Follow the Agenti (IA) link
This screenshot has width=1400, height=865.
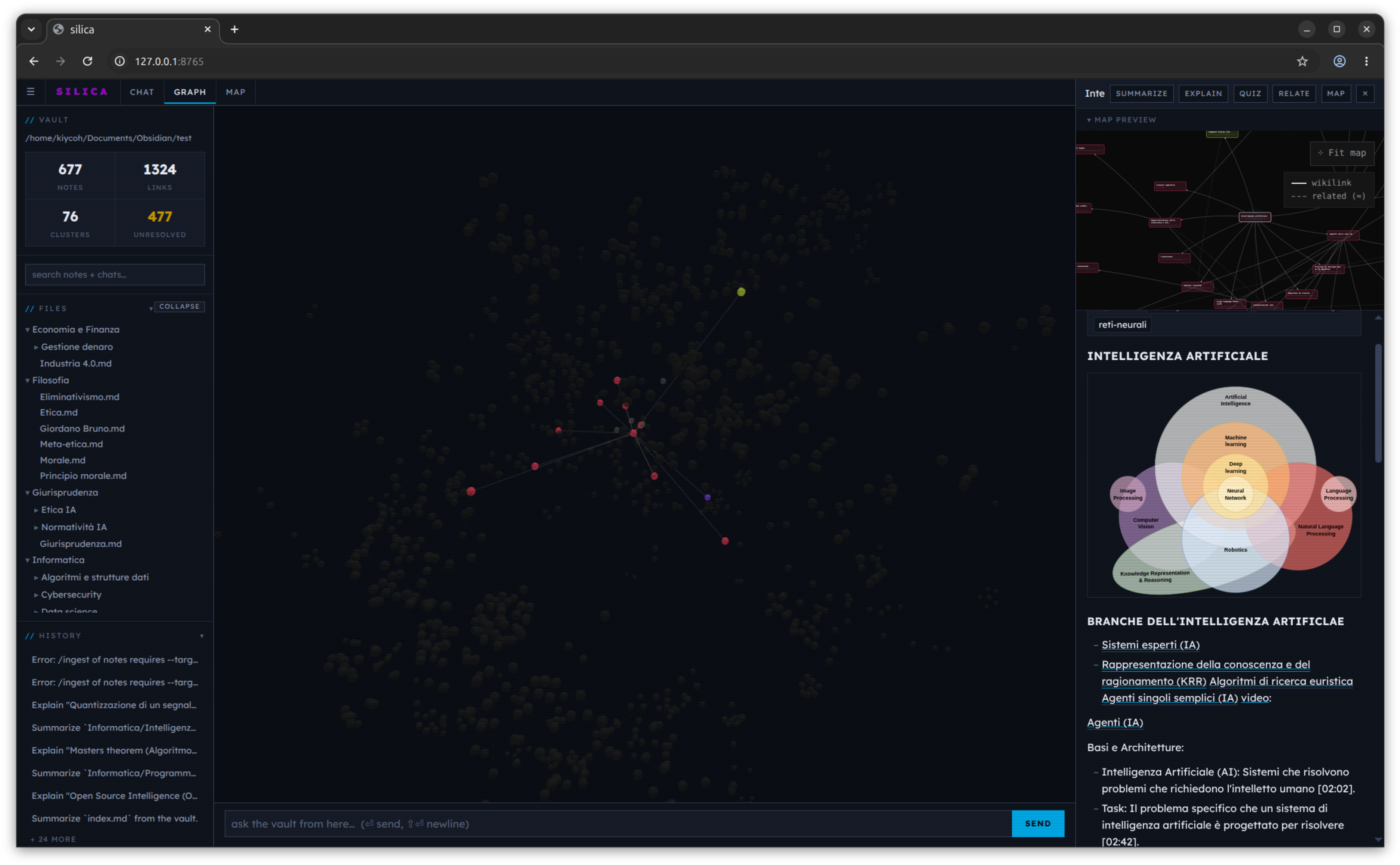click(1114, 722)
